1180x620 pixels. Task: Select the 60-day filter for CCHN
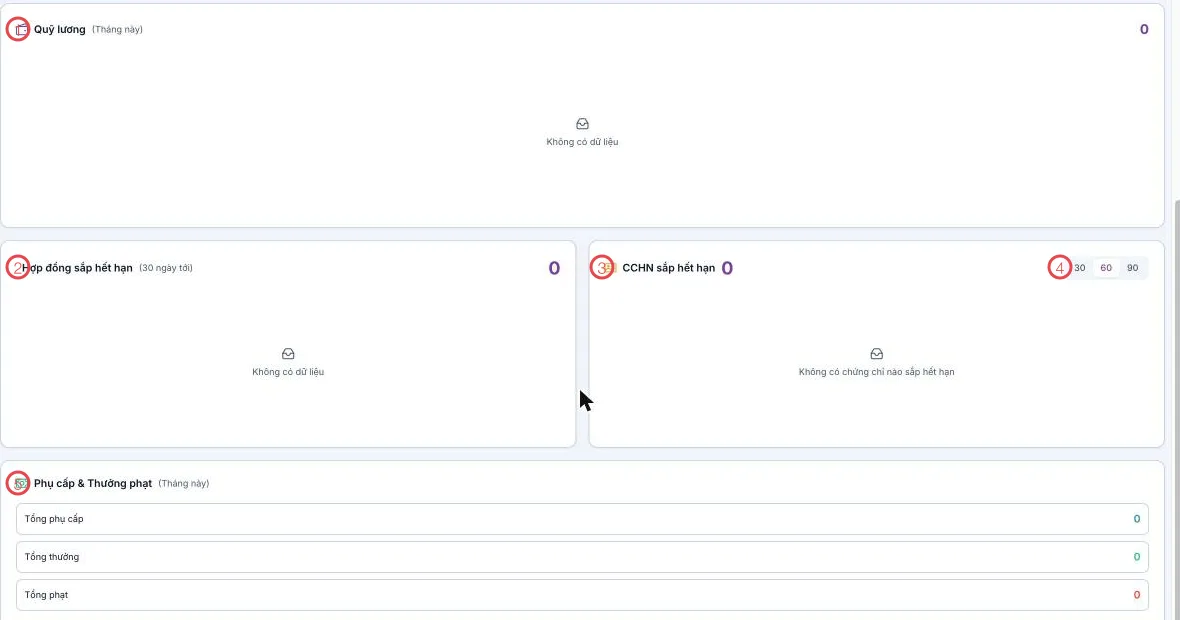(x=1106, y=268)
